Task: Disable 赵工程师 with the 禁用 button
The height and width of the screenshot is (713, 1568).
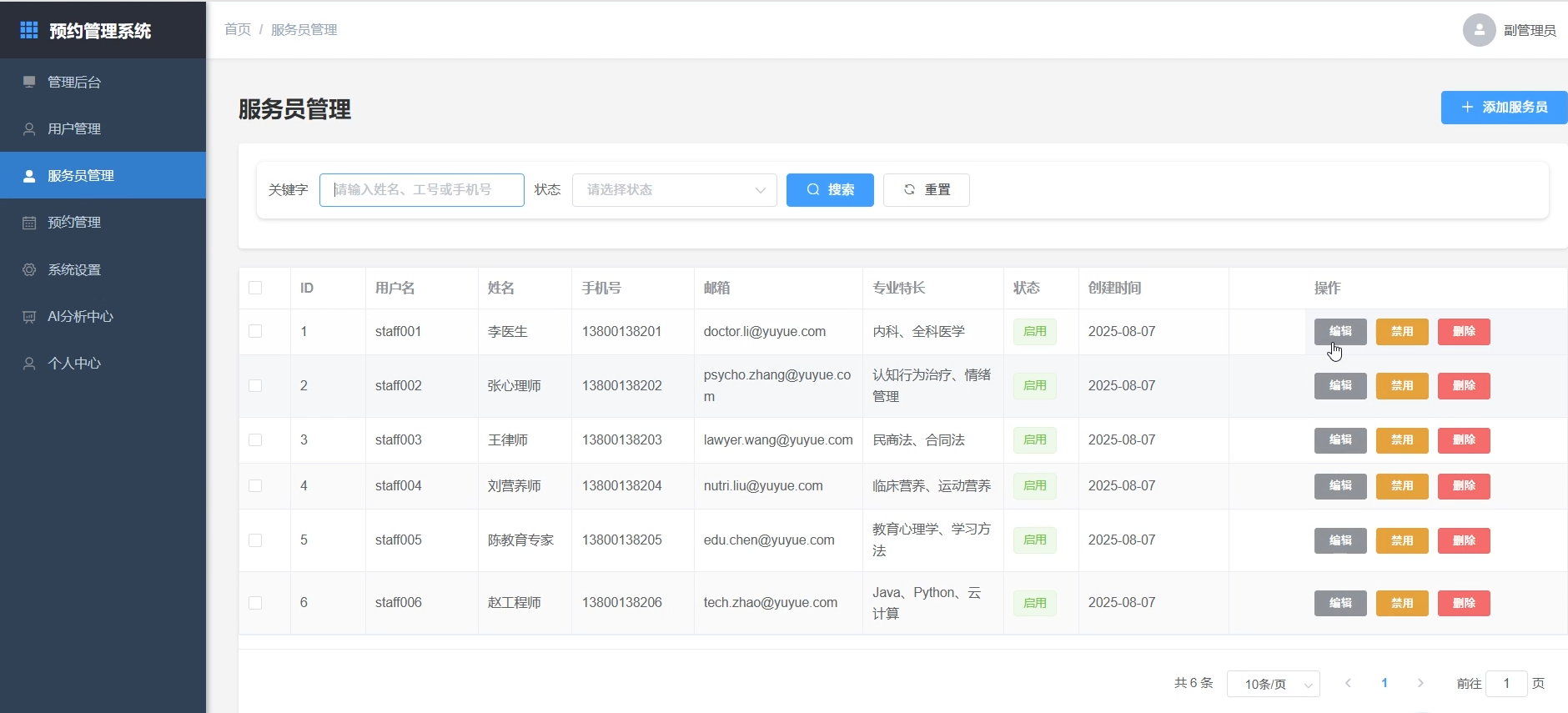Action: pos(1402,602)
